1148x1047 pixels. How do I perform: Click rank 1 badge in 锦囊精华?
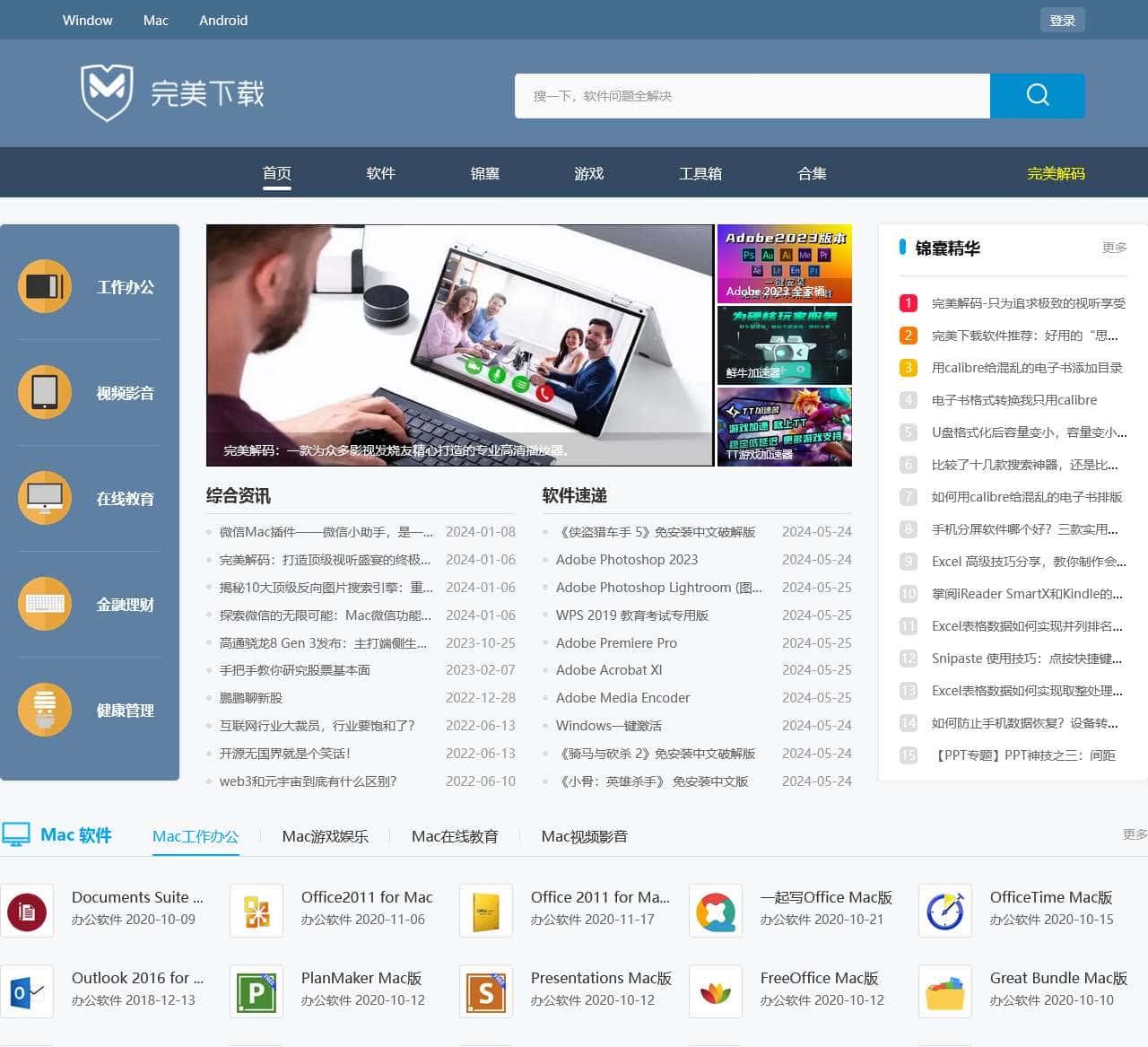[x=908, y=303]
